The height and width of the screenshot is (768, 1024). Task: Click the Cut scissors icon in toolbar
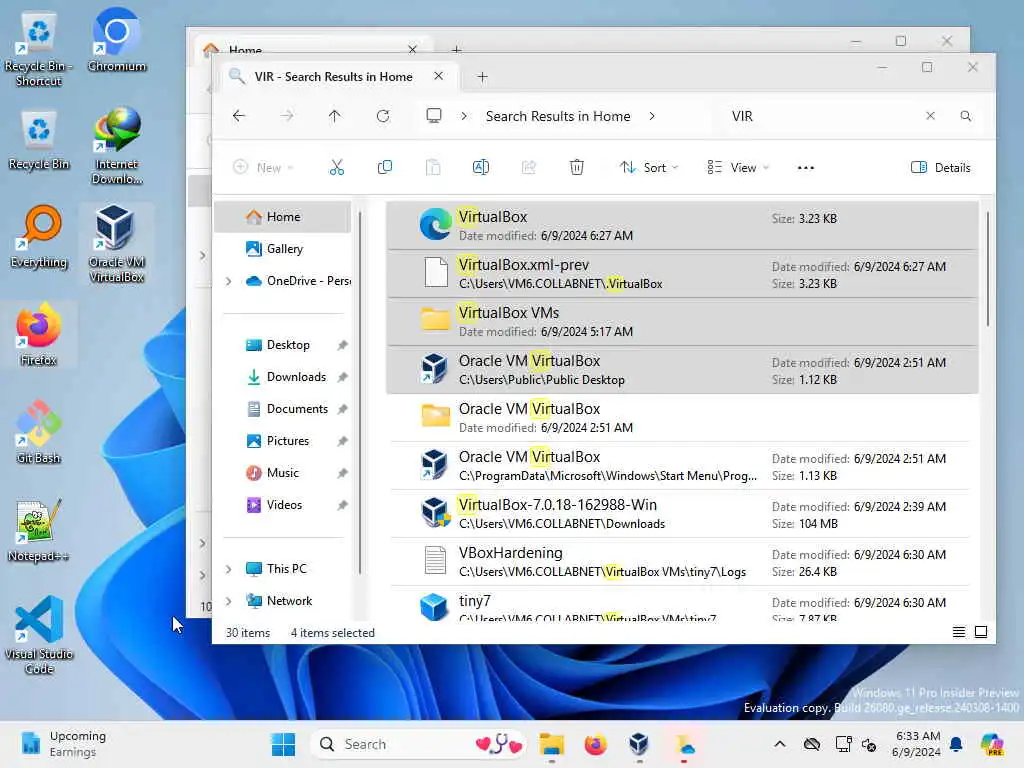tap(336, 168)
